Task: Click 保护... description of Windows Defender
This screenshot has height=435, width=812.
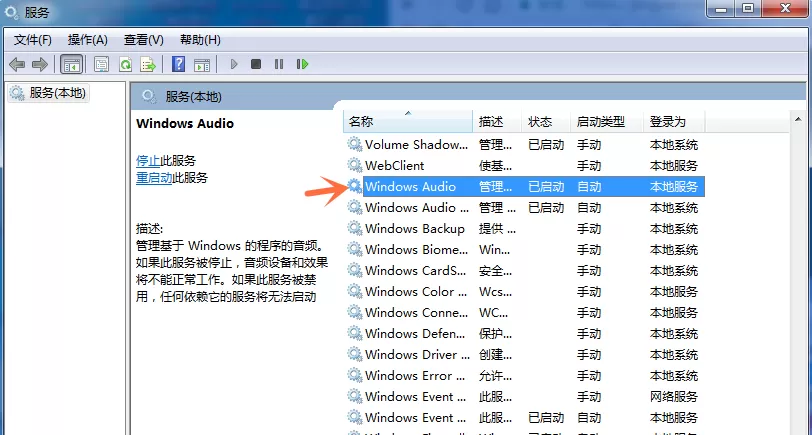Action: (x=495, y=334)
